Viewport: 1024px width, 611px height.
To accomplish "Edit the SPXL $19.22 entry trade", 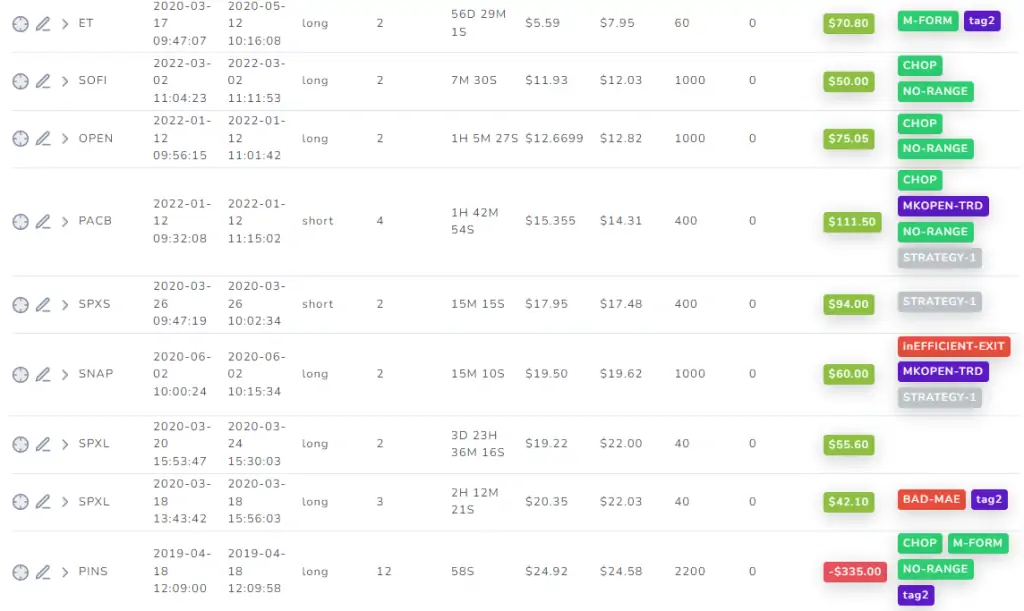I will [43, 444].
